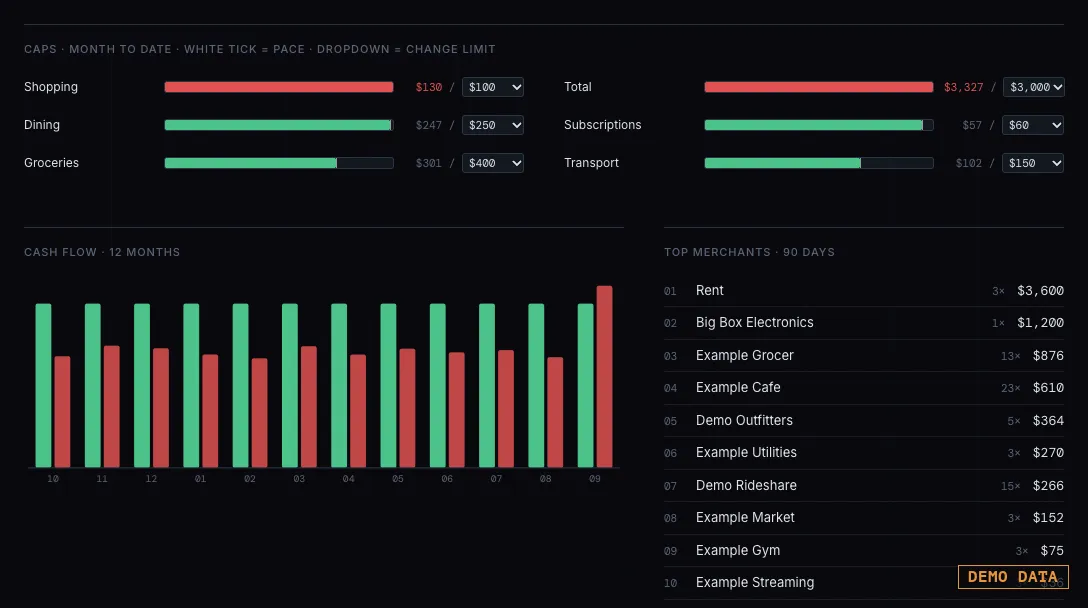The image size is (1088, 608).
Task: Select the Example Grocer merchant
Action: [x=864, y=355]
